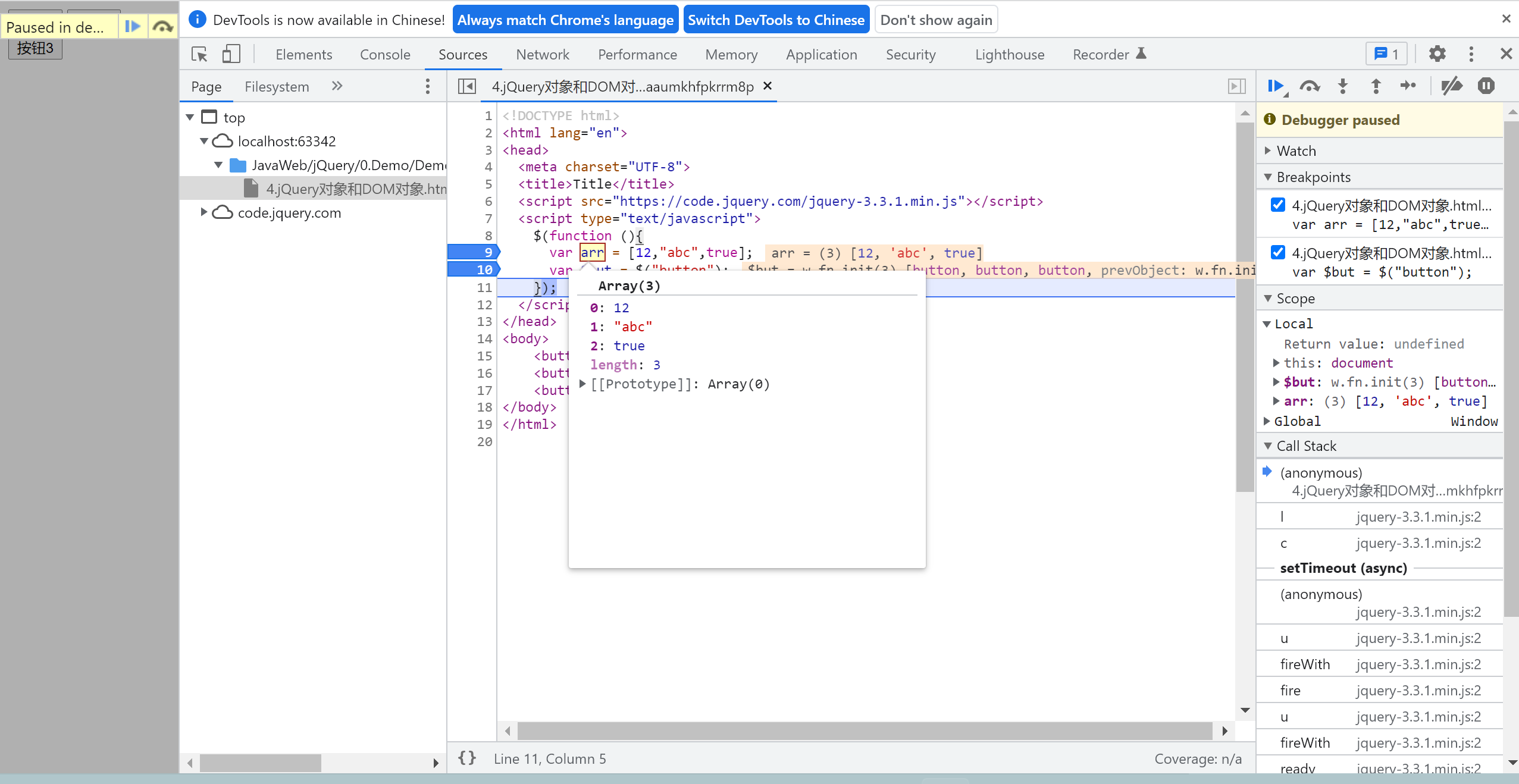The width and height of the screenshot is (1519, 784).
Task: Expand [[Prototype]] in array popup
Action: point(583,384)
